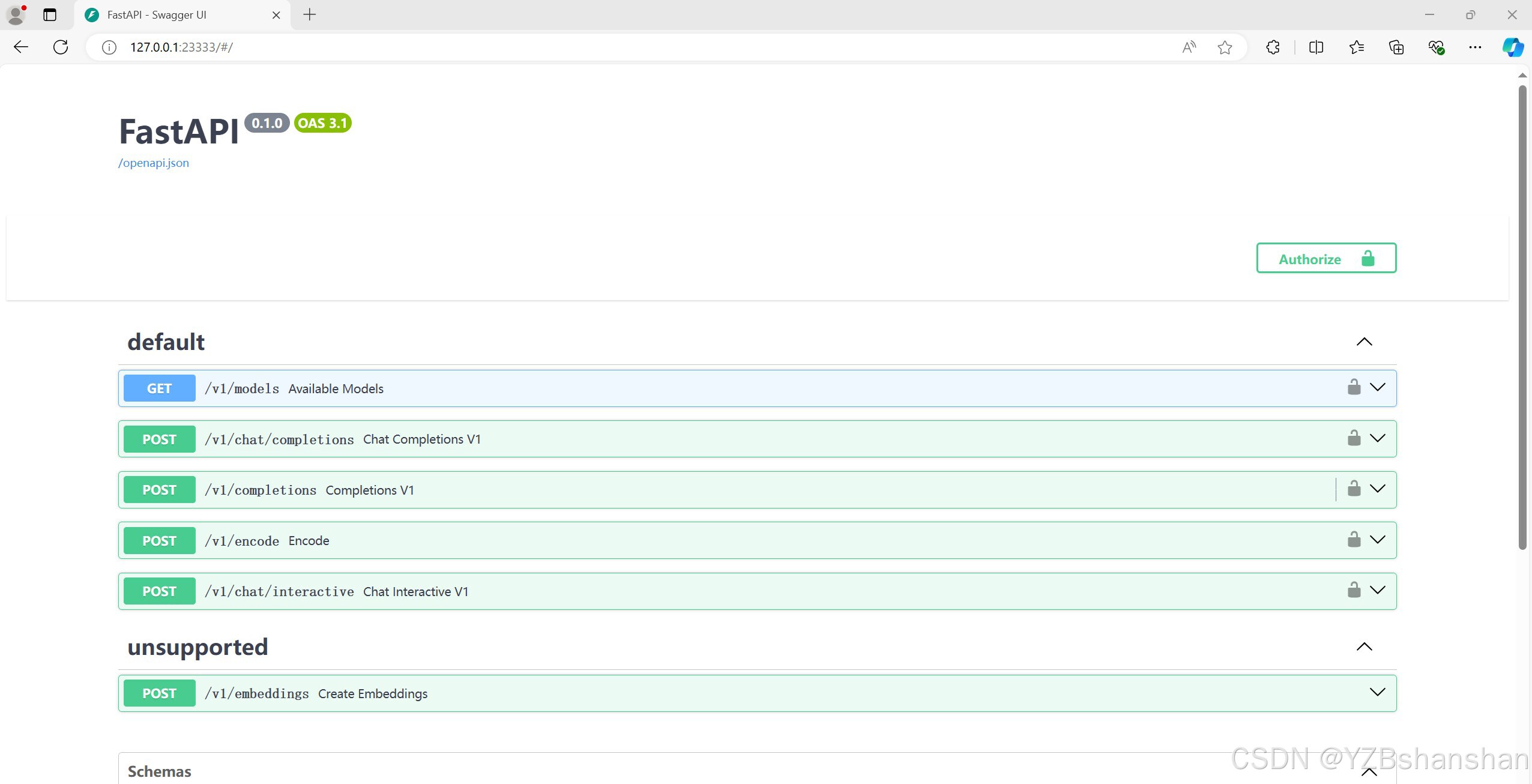Click lock icon on /v1/chat/interactive row
Screen dimensions: 1532x784
click(1354, 590)
